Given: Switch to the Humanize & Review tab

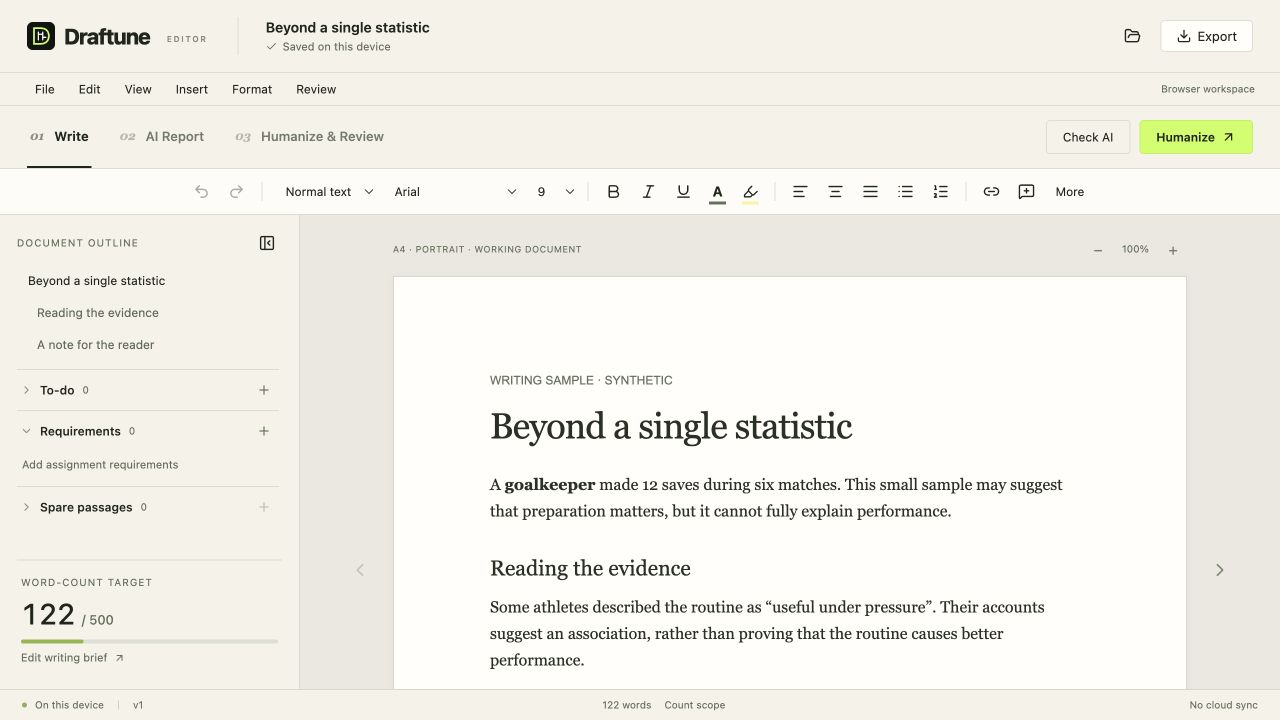Looking at the screenshot, I should point(310,137).
